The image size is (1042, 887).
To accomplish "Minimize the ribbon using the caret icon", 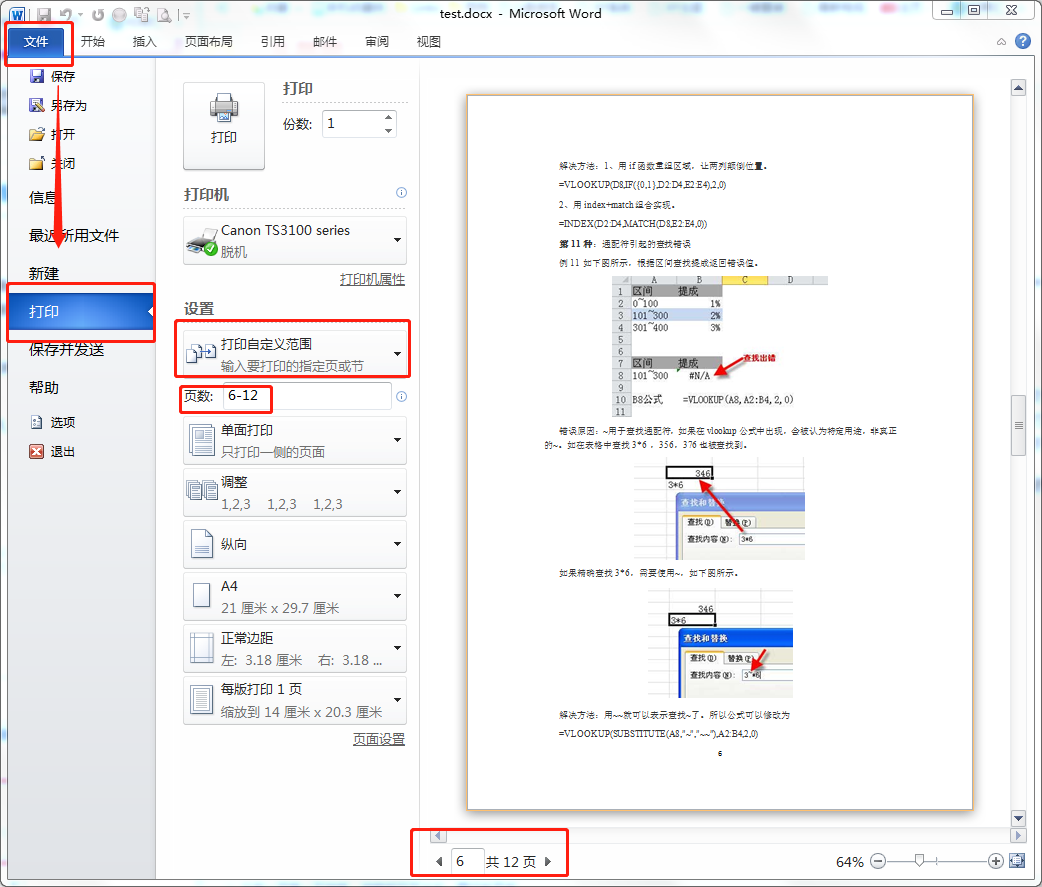I will pyautogui.click(x=1001, y=42).
